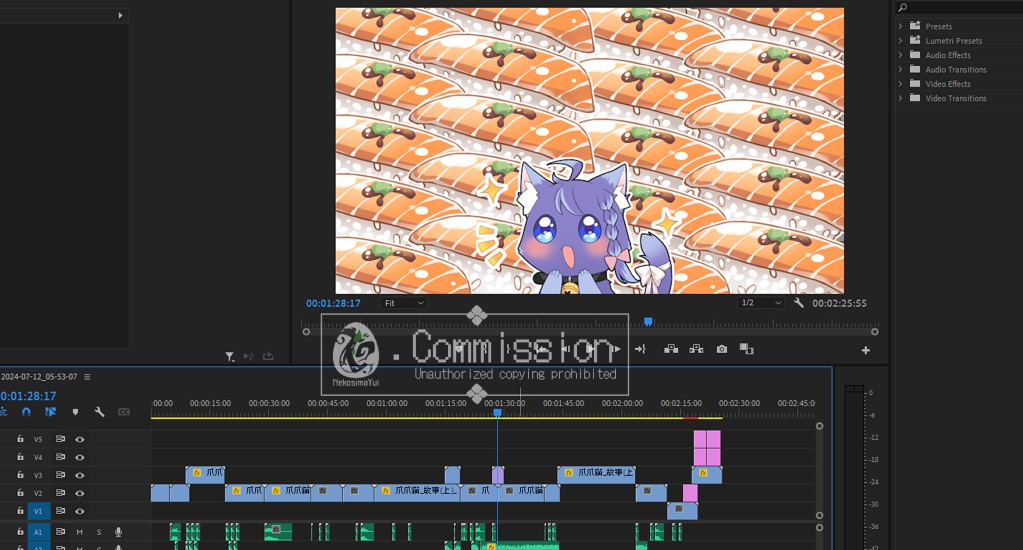
Task: Click the duration readout 00:02:25:55
Action: (839, 303)
